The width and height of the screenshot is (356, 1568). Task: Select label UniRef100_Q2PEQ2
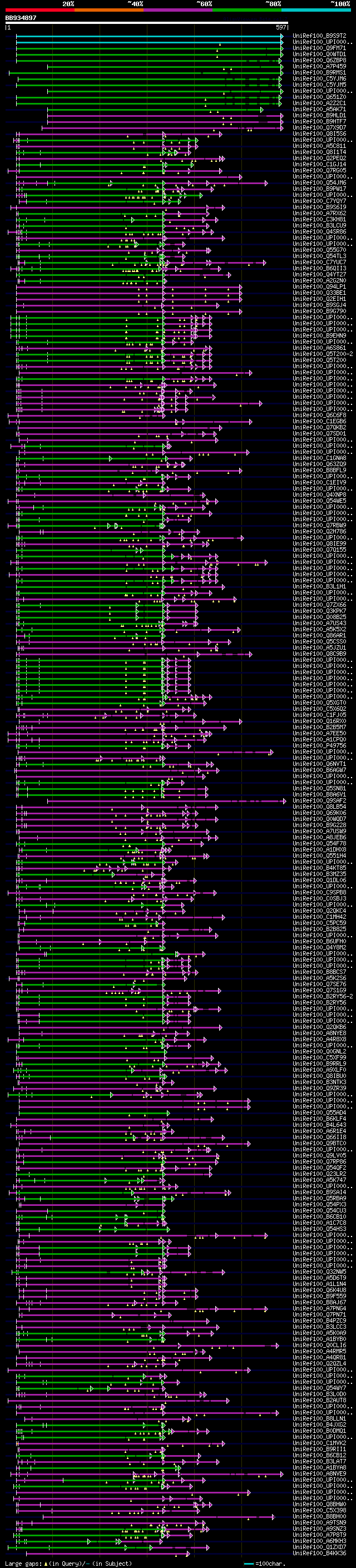click(x=319, y=159)
